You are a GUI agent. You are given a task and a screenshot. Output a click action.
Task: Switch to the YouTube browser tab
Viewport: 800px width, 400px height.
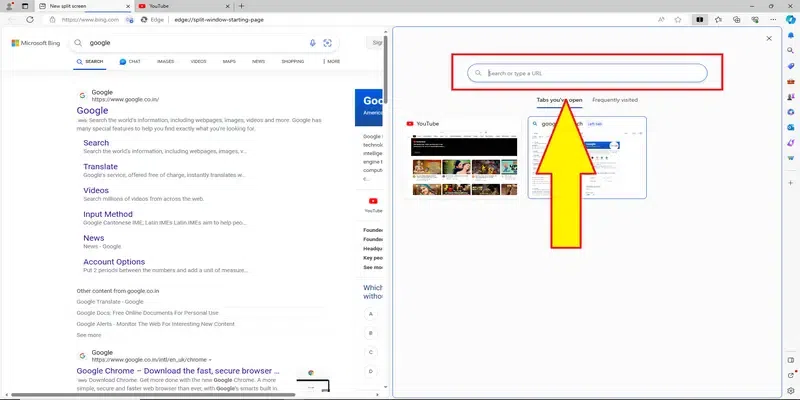click(185, 6)
